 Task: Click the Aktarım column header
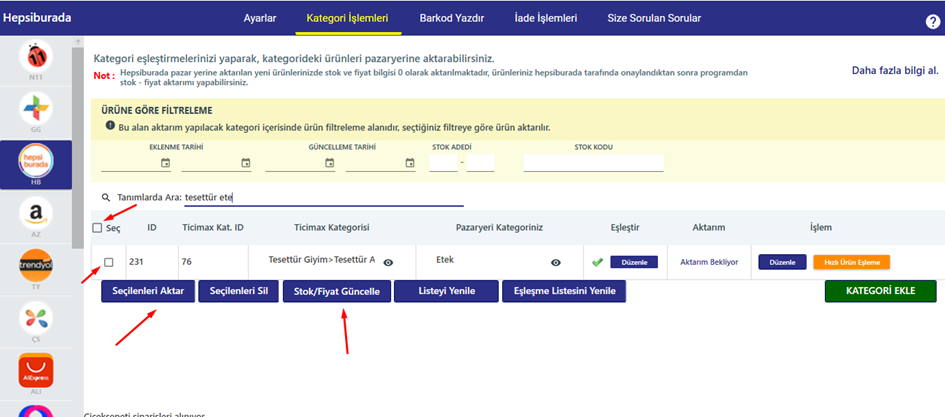coord(709,227)
